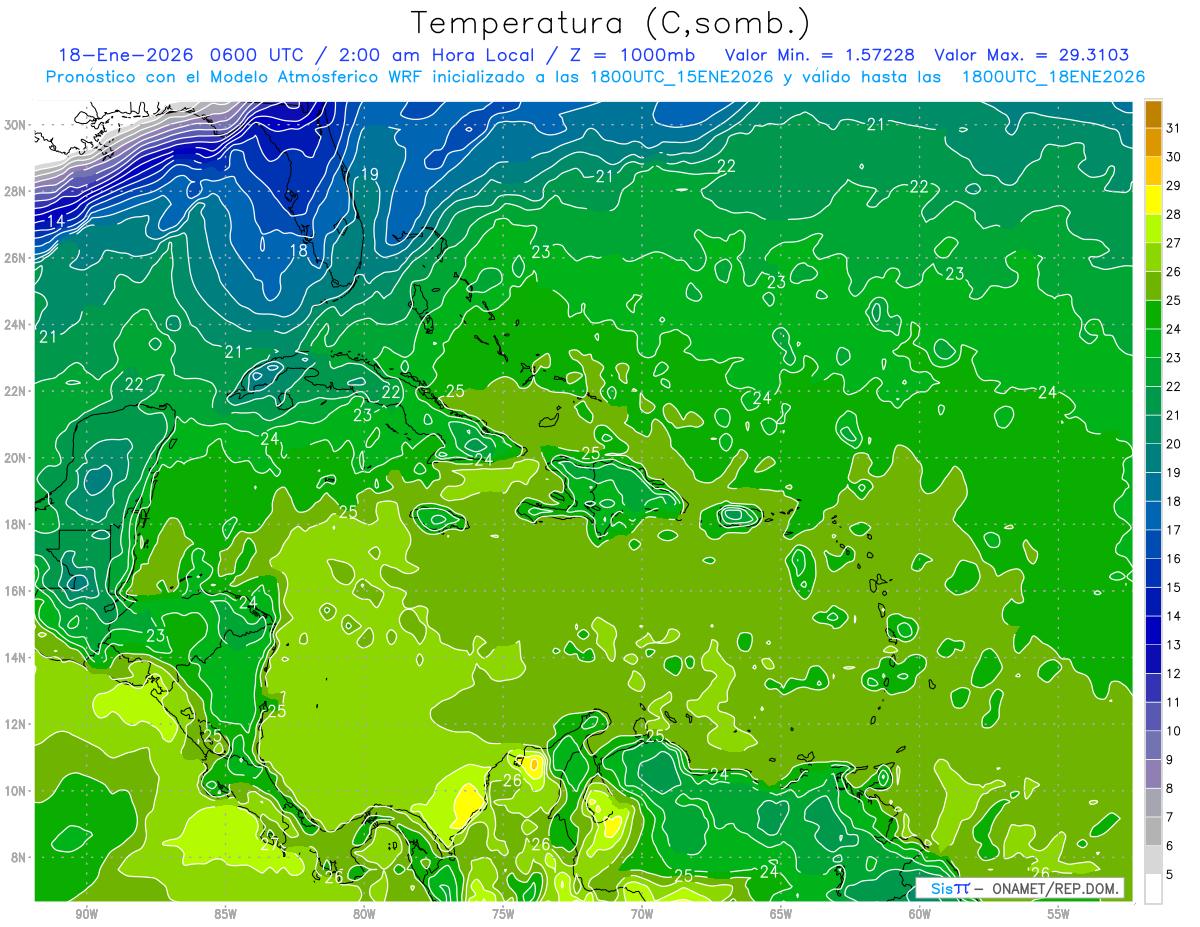Viewport: 1200px width, 927px height.
Task: Click the legend value "6" on color bar
Action: coord(1170,845)
